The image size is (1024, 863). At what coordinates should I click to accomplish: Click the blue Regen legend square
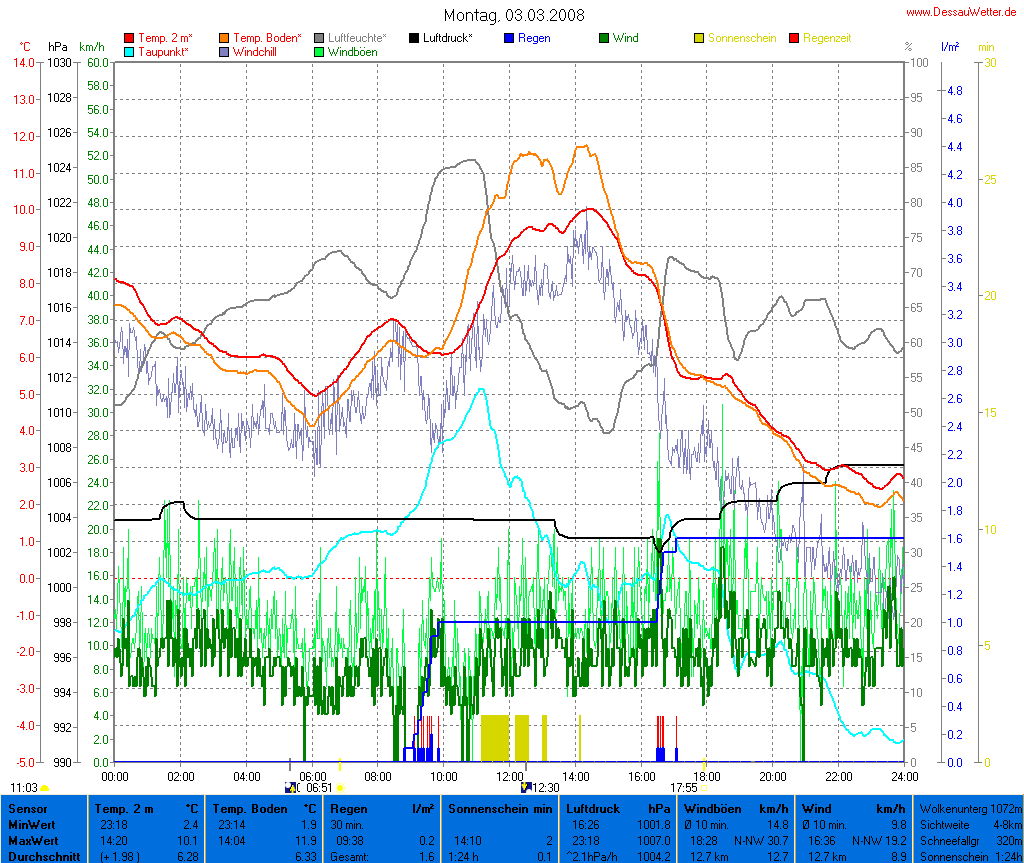pos(509,38)
